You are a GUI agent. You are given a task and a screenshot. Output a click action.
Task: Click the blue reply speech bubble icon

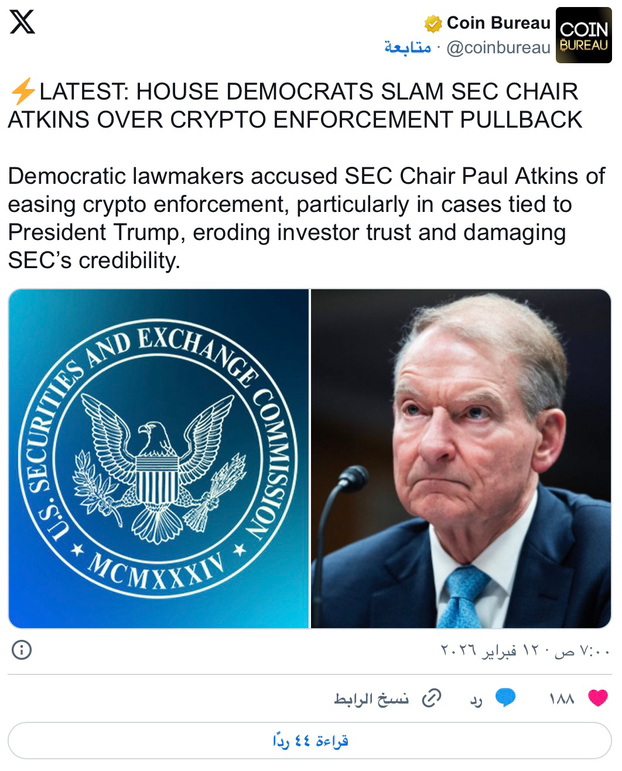click(506, 698)
